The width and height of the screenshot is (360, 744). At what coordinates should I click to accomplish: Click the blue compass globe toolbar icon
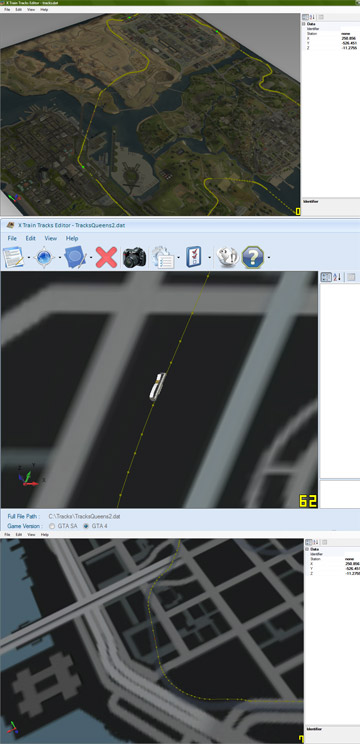click(x=43, y=258)
